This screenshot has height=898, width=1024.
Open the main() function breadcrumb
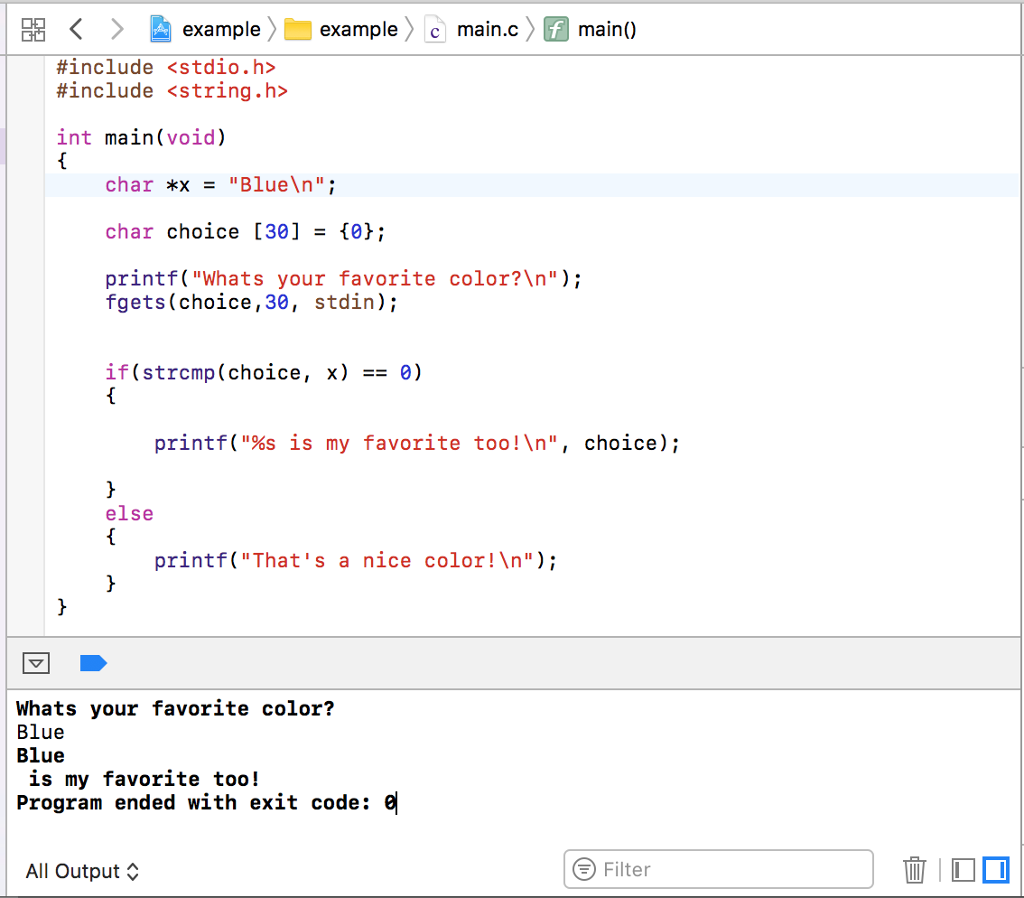click(x=590, y=29)
